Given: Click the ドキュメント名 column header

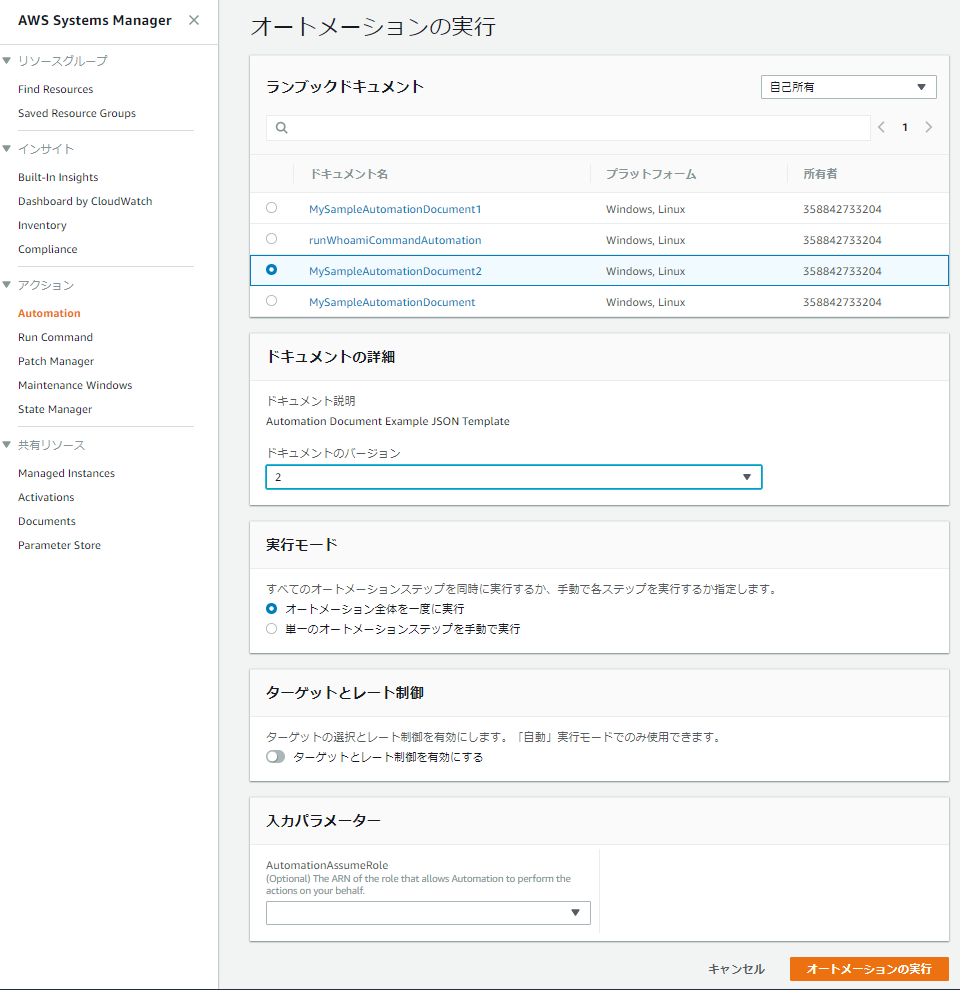Looking at the screenshot, I should pos(349,174).
